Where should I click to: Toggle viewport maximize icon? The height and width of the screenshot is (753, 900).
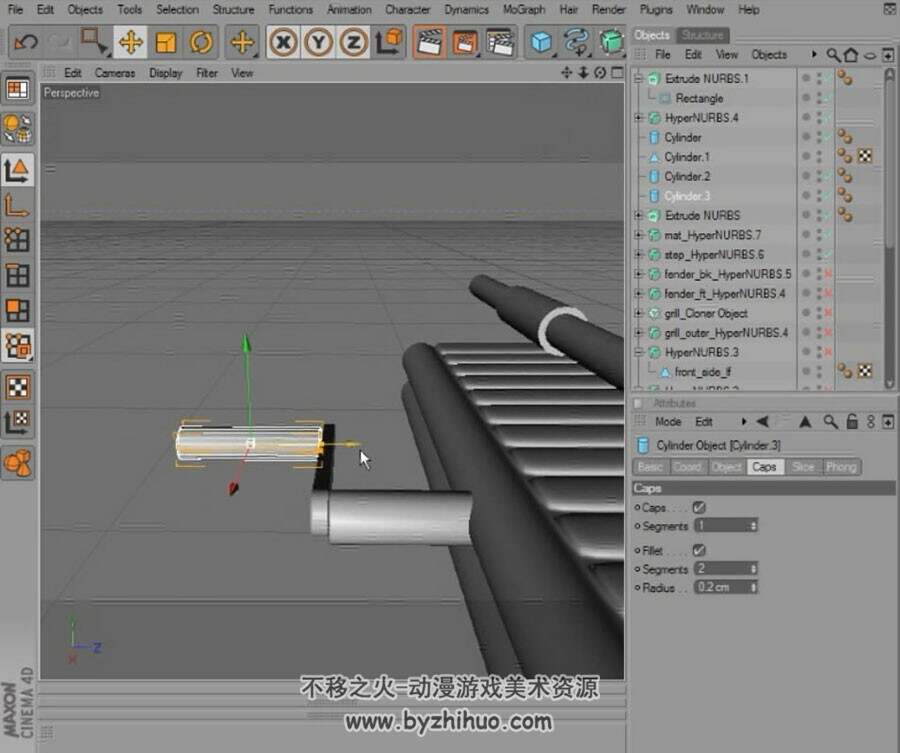618,72
